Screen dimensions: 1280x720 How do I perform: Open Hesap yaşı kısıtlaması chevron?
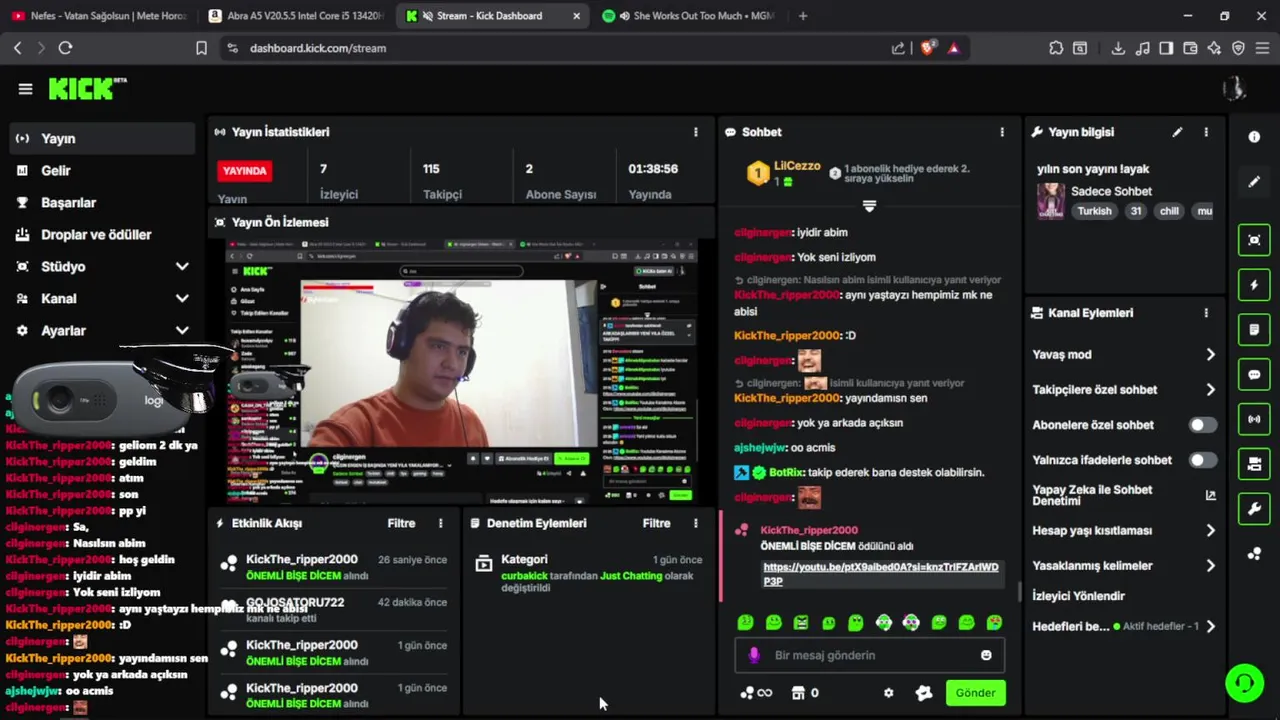(1210, 531)
